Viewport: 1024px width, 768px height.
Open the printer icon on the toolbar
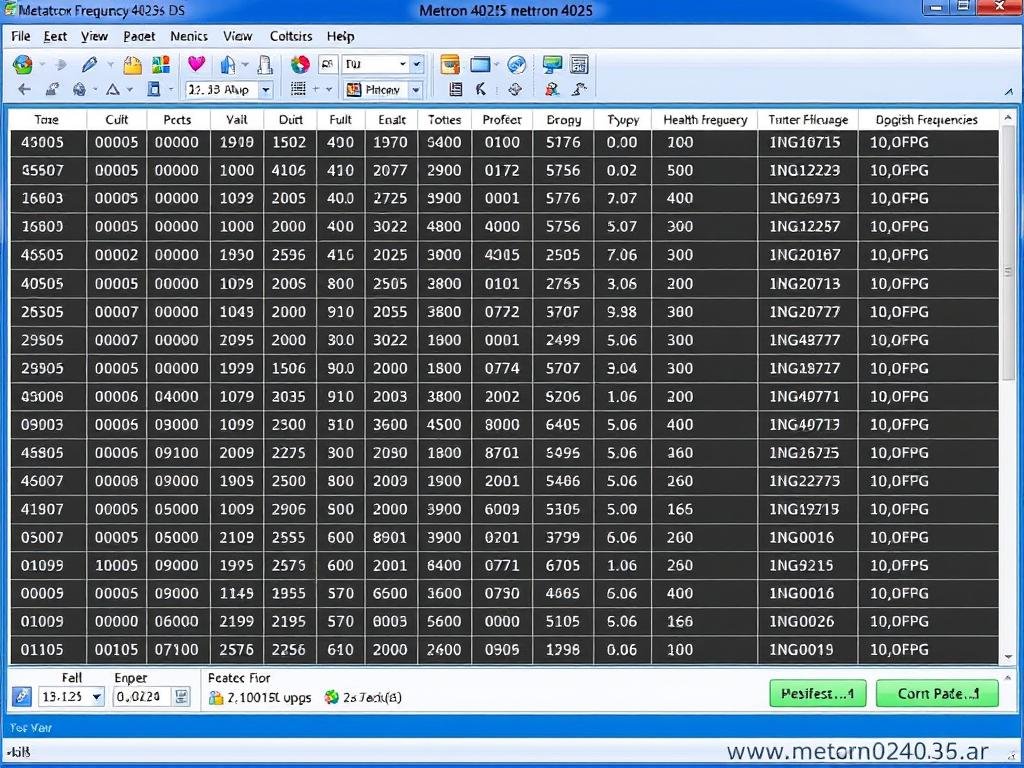tap(263, 64)
